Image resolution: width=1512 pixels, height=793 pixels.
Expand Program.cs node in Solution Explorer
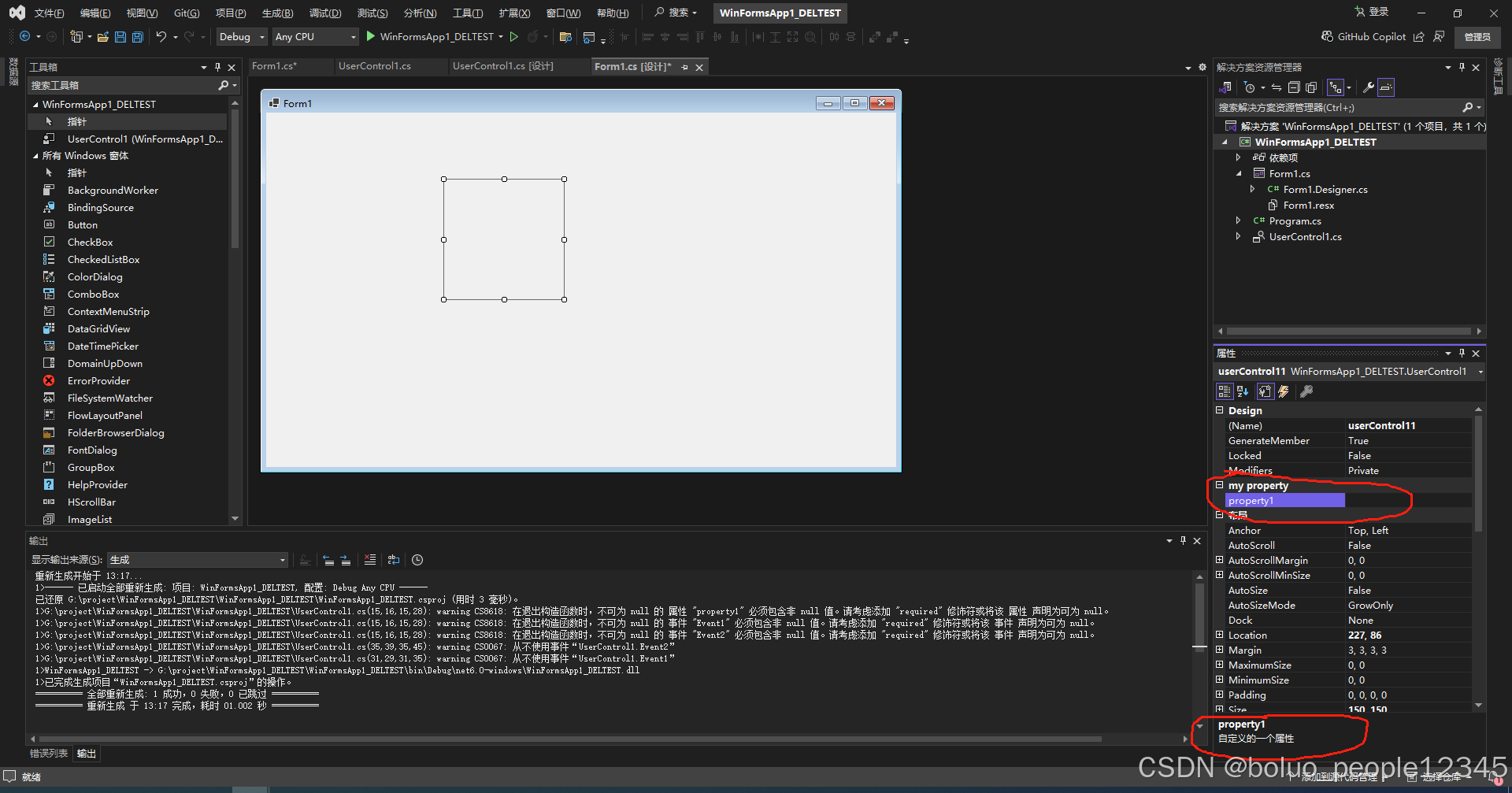pyautogui.click(x=1238, y=220)
